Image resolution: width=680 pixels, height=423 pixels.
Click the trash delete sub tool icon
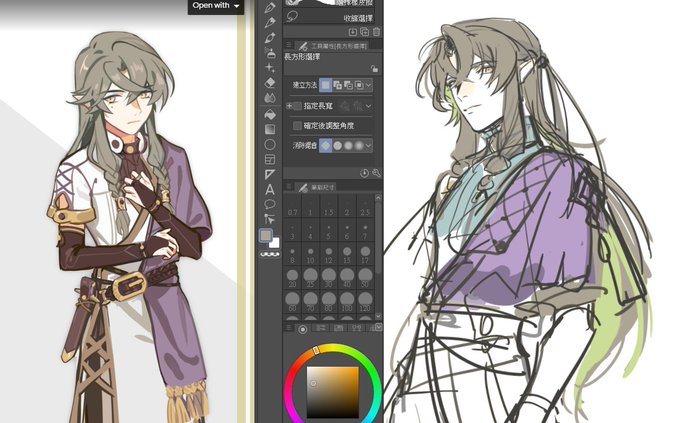pyautogui.click(x=376, y=32)
